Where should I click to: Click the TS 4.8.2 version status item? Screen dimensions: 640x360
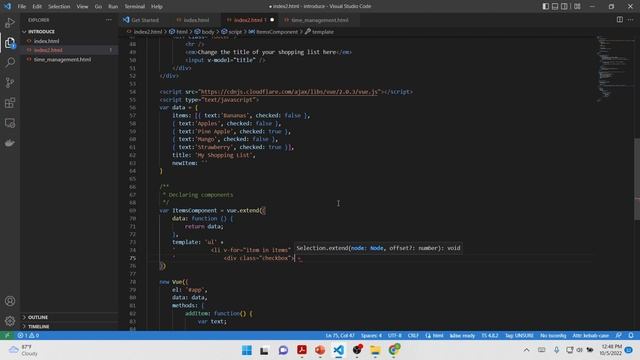tap(490, 335)
